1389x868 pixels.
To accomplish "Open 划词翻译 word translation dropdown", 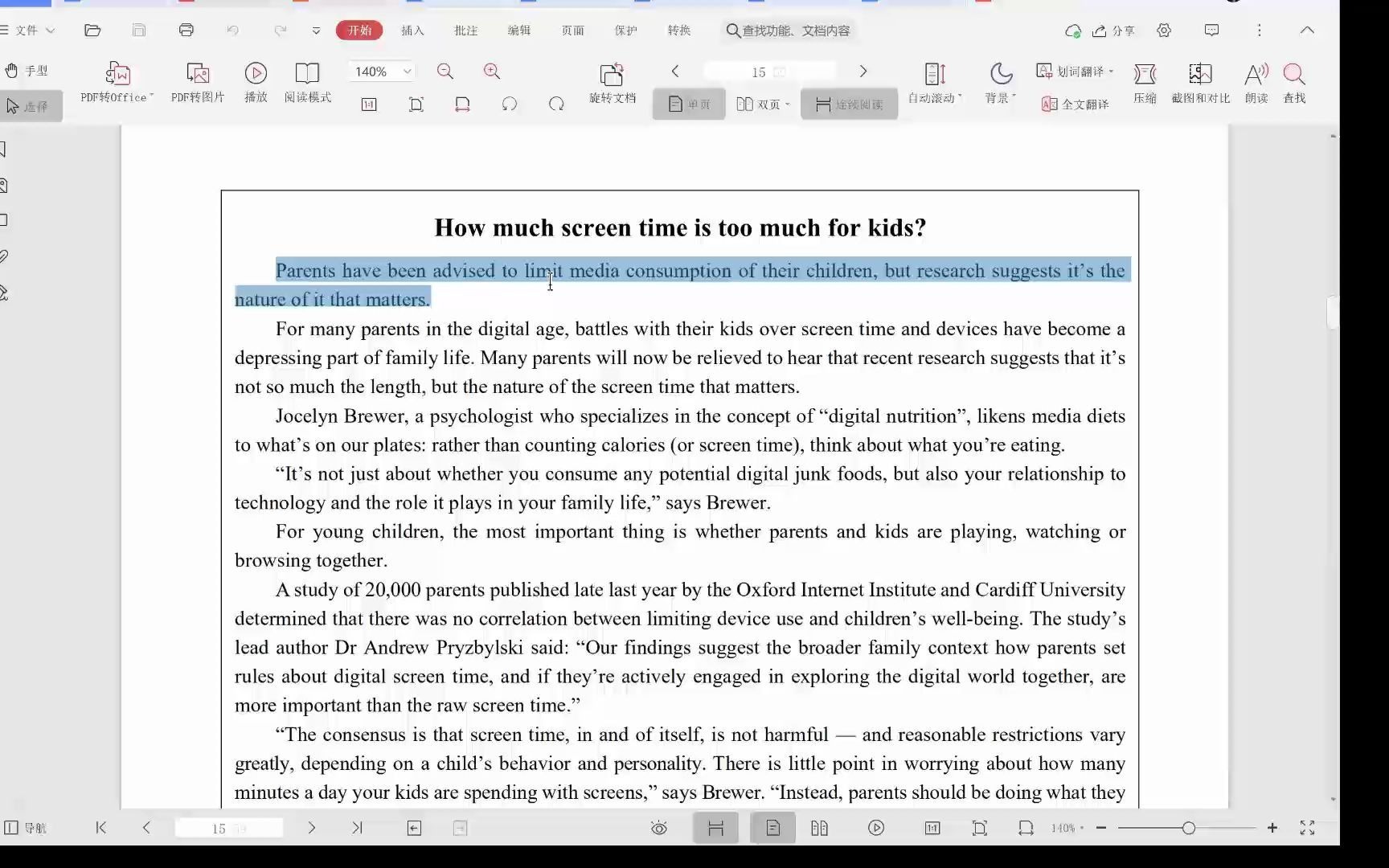I will pos(1075,72).
